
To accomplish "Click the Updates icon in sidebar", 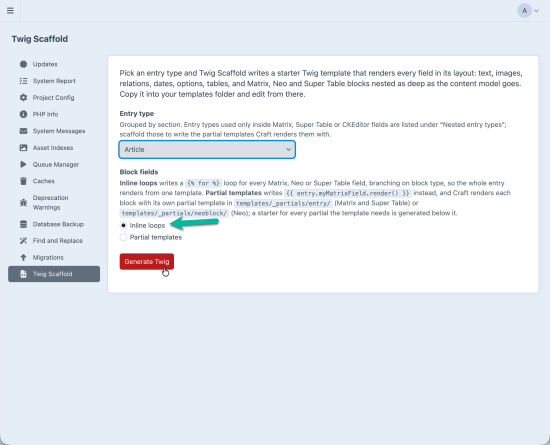I will tap(23, 64).
